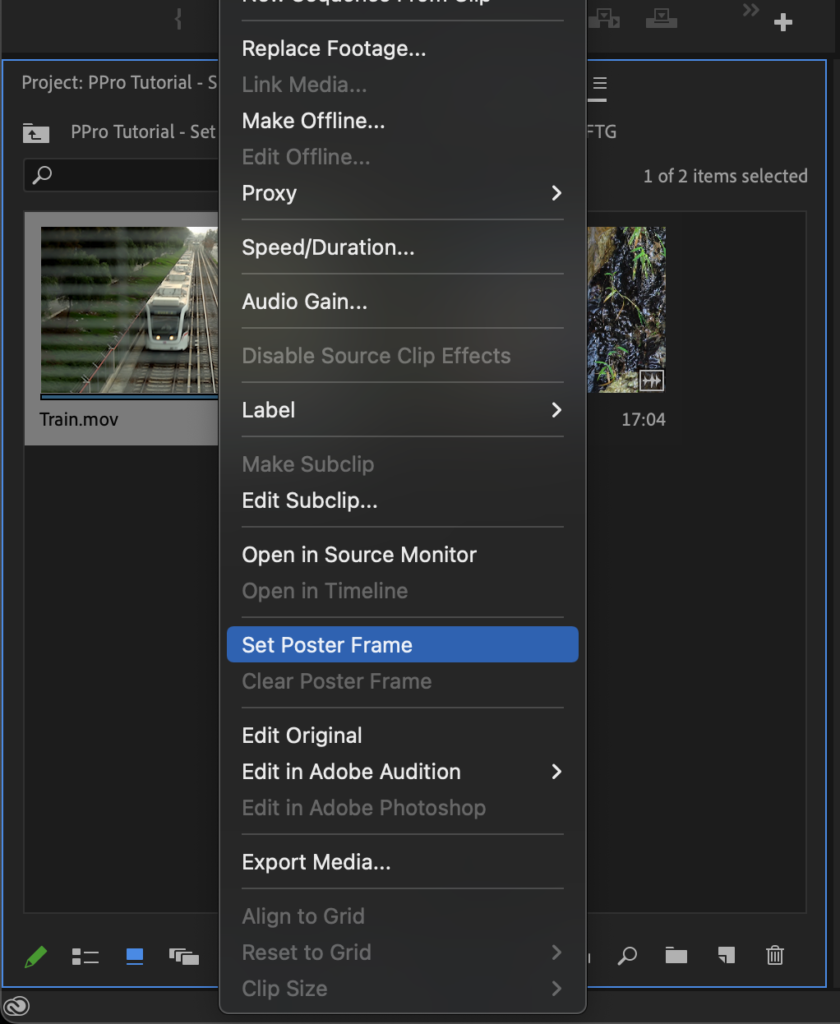Image resolution: width=840 pixels, height=1024 pixels.
Task: Expand Label submenu chevron
Action: (x=556, y=410)
